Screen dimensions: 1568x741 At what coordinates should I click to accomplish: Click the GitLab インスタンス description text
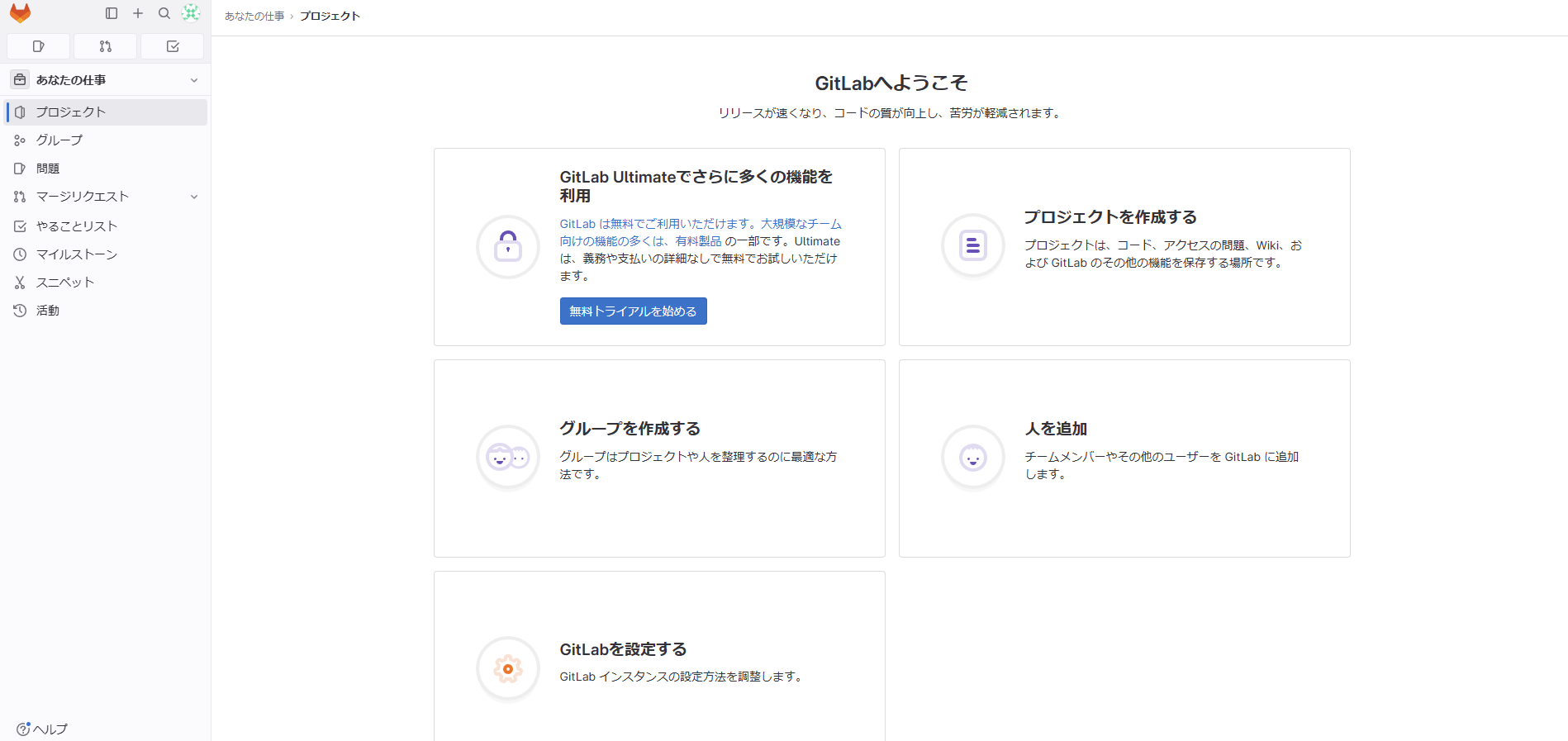(682, 677)
